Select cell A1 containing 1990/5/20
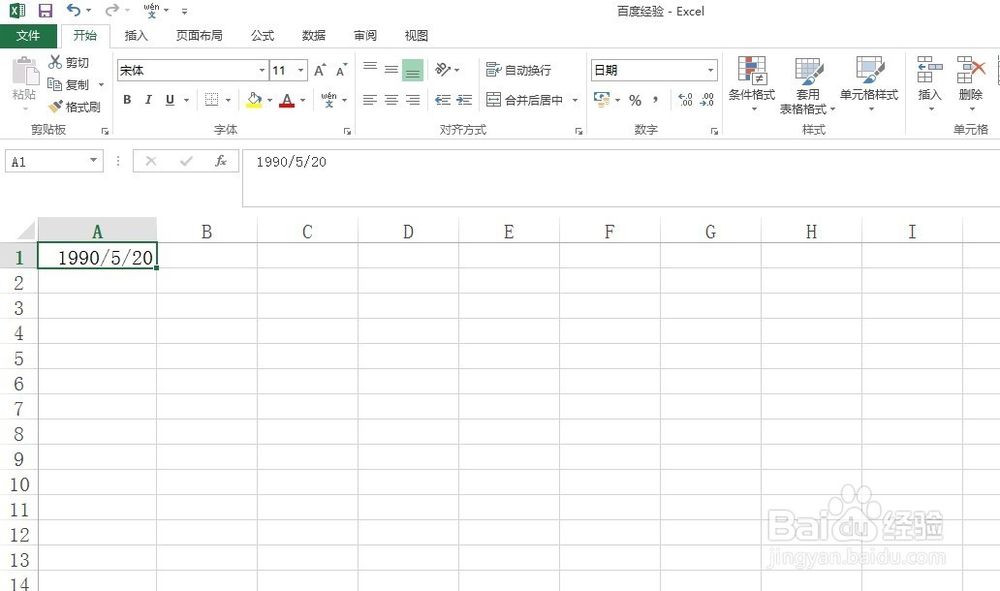Screen dimensions: 1000x591 [x=97, y=256]
